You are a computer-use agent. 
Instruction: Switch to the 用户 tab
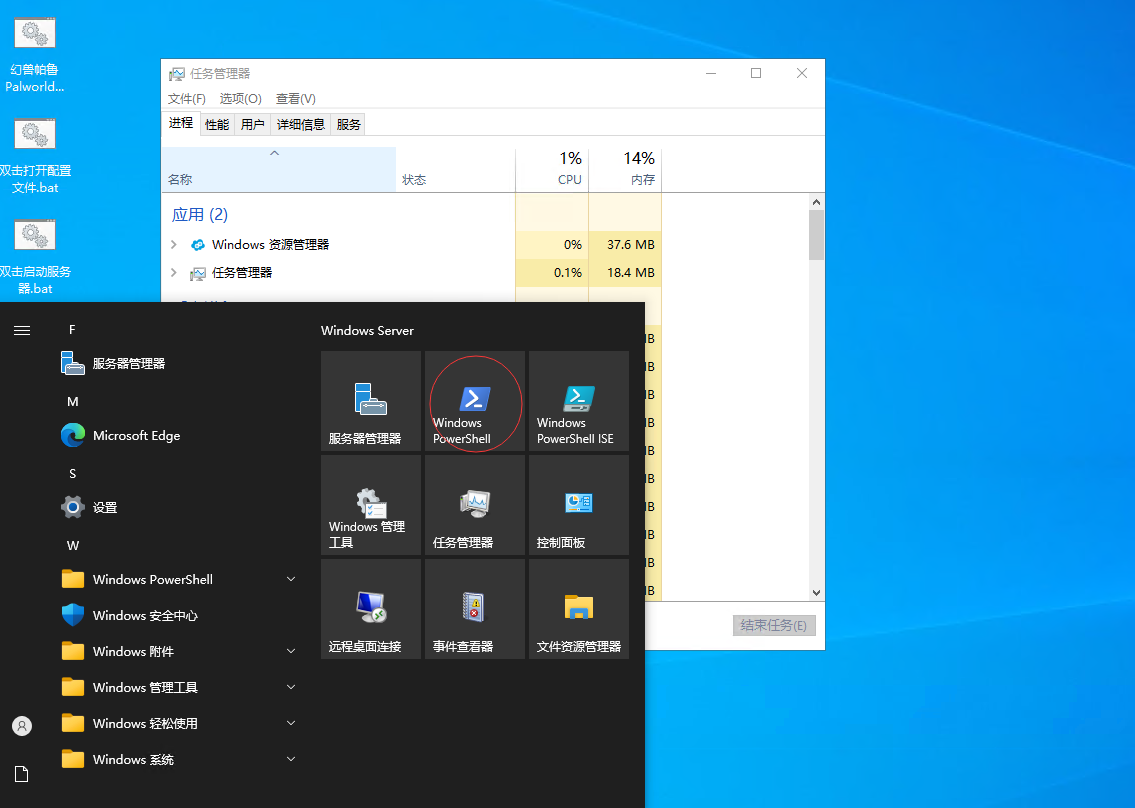tap(253, 125)
